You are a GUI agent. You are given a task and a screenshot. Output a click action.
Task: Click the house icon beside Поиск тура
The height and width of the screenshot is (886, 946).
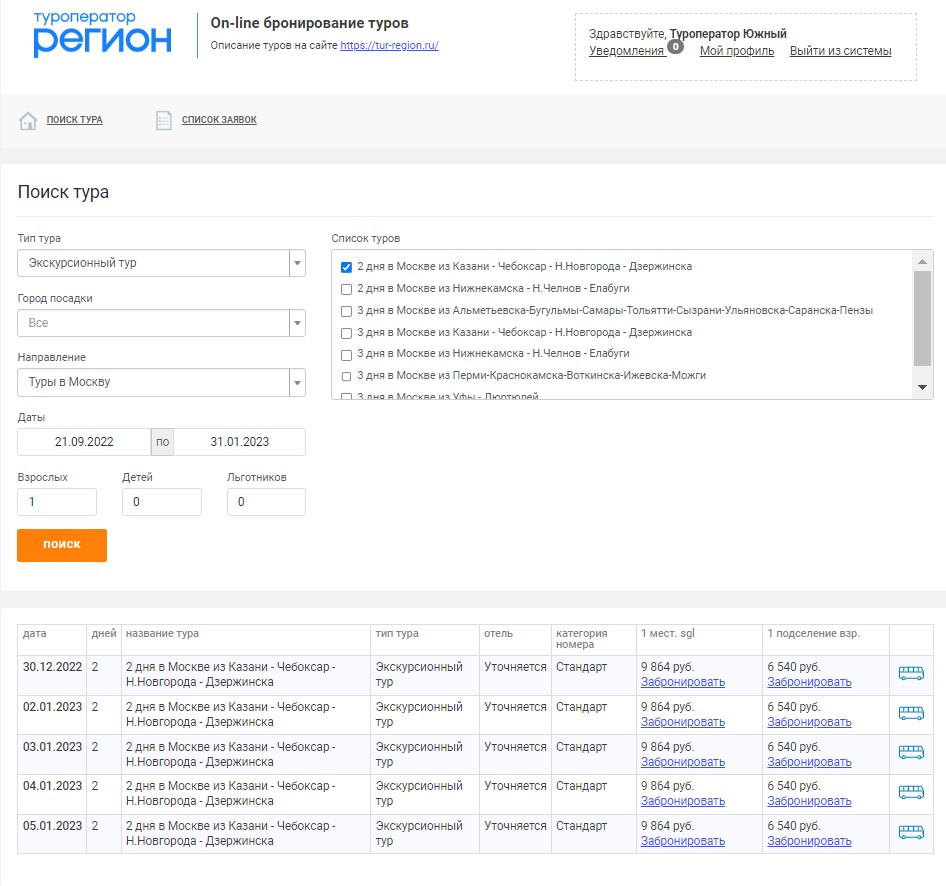28,121
